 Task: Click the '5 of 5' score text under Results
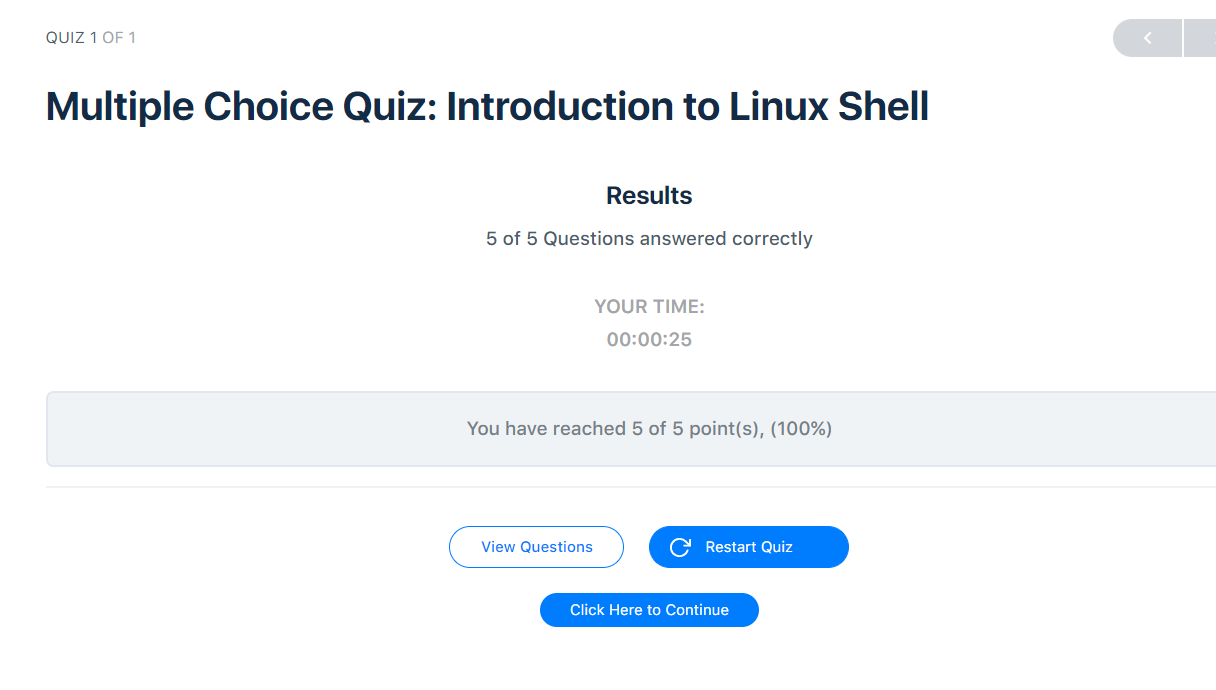pyautogui.click(x=512, y=239)
